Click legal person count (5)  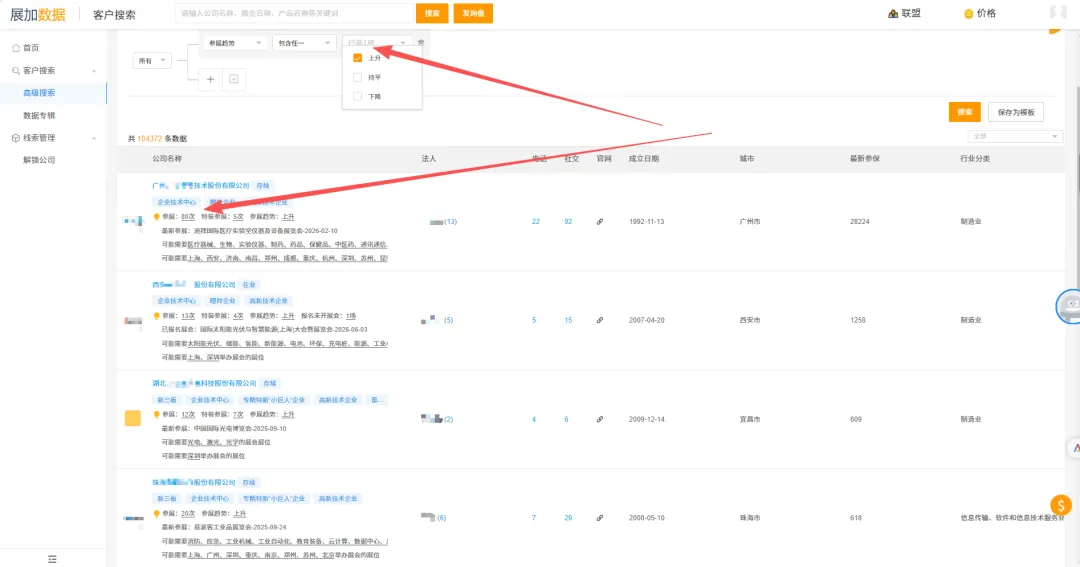click(448, 320)
